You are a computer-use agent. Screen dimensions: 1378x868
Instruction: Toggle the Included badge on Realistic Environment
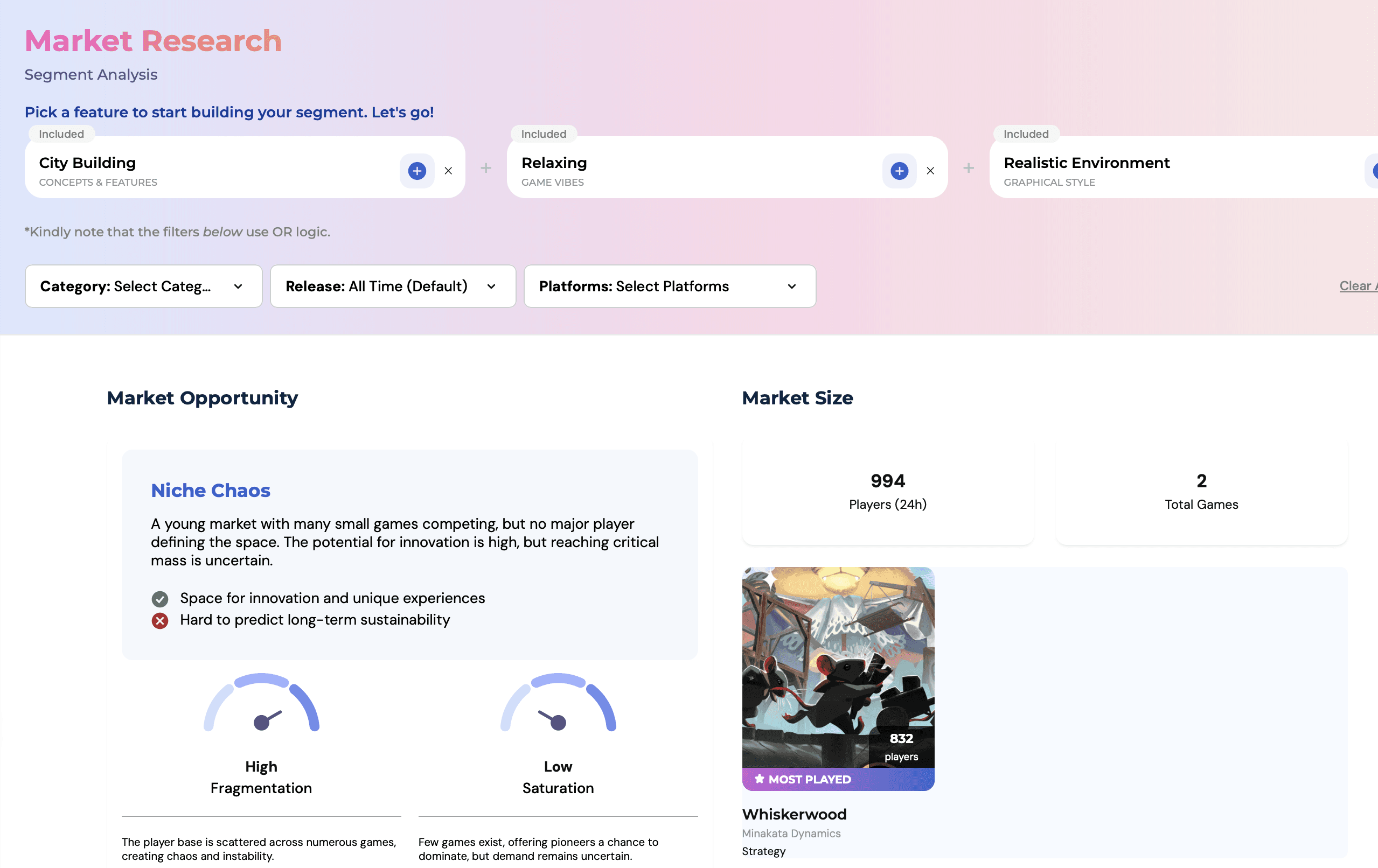click(1026, 134)
